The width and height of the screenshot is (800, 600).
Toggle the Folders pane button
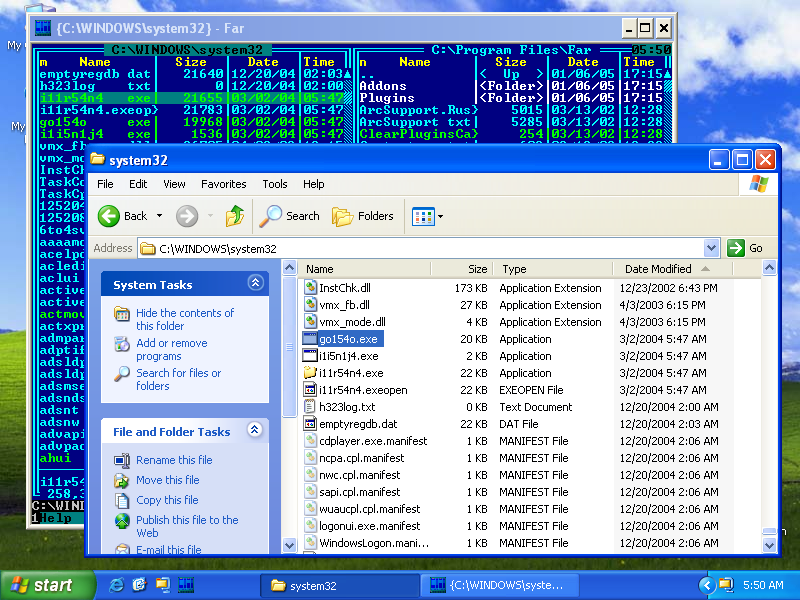coord(363,216)
